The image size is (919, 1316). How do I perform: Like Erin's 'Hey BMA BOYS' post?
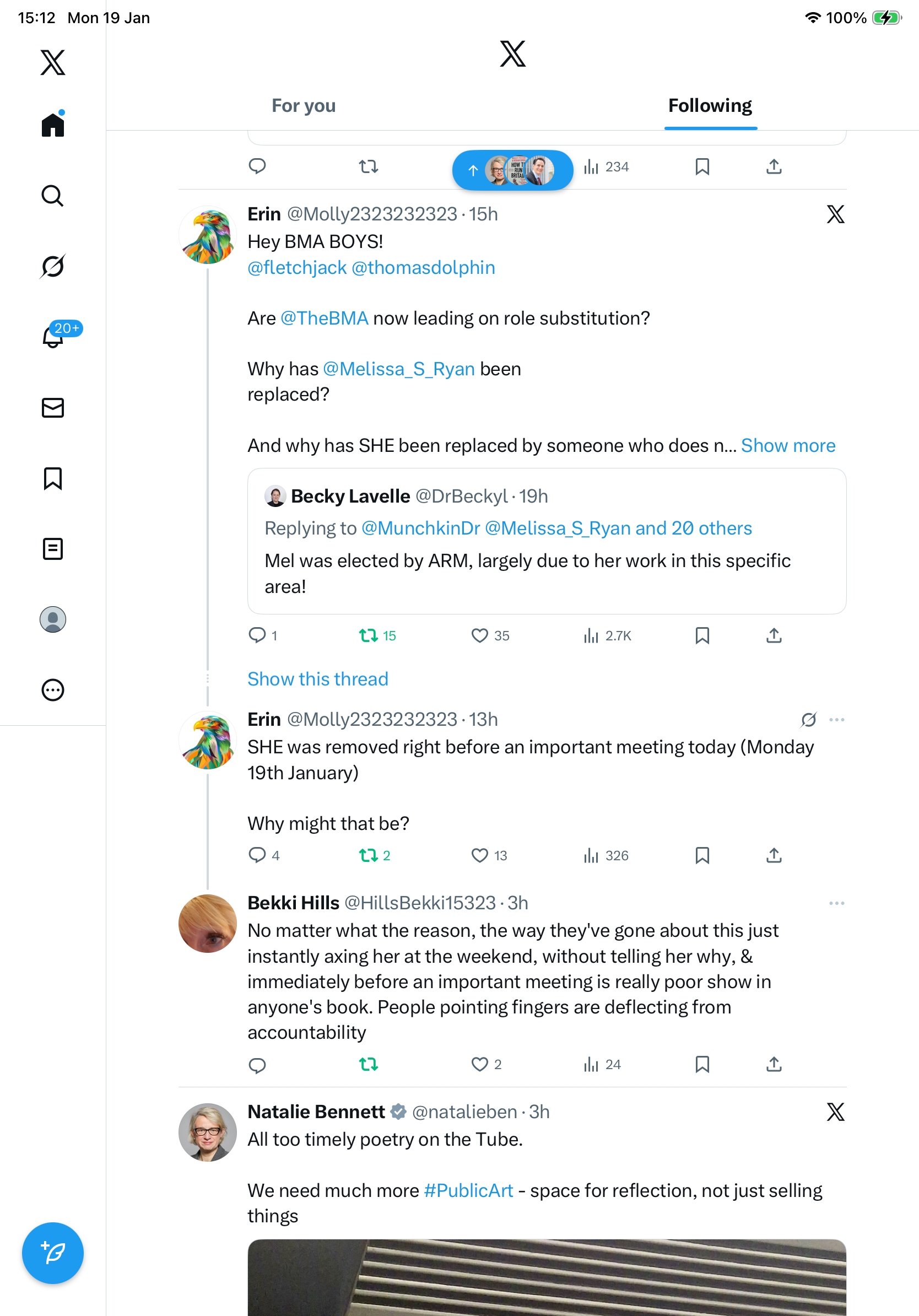(x=479, y=635)
